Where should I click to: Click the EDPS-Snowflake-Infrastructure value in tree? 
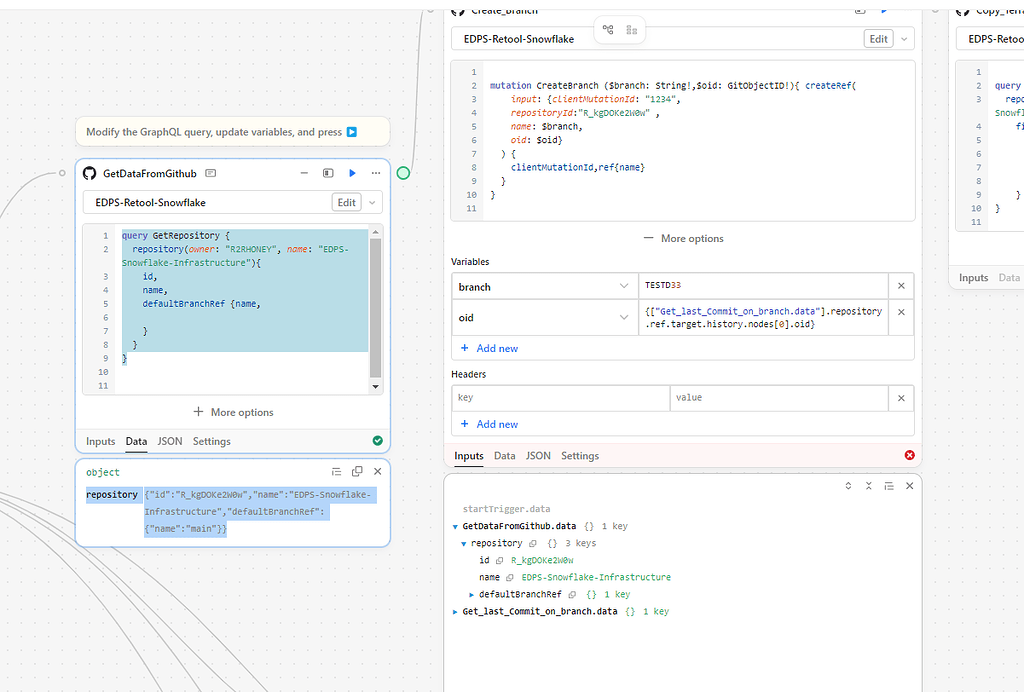[x=596, y=577]
